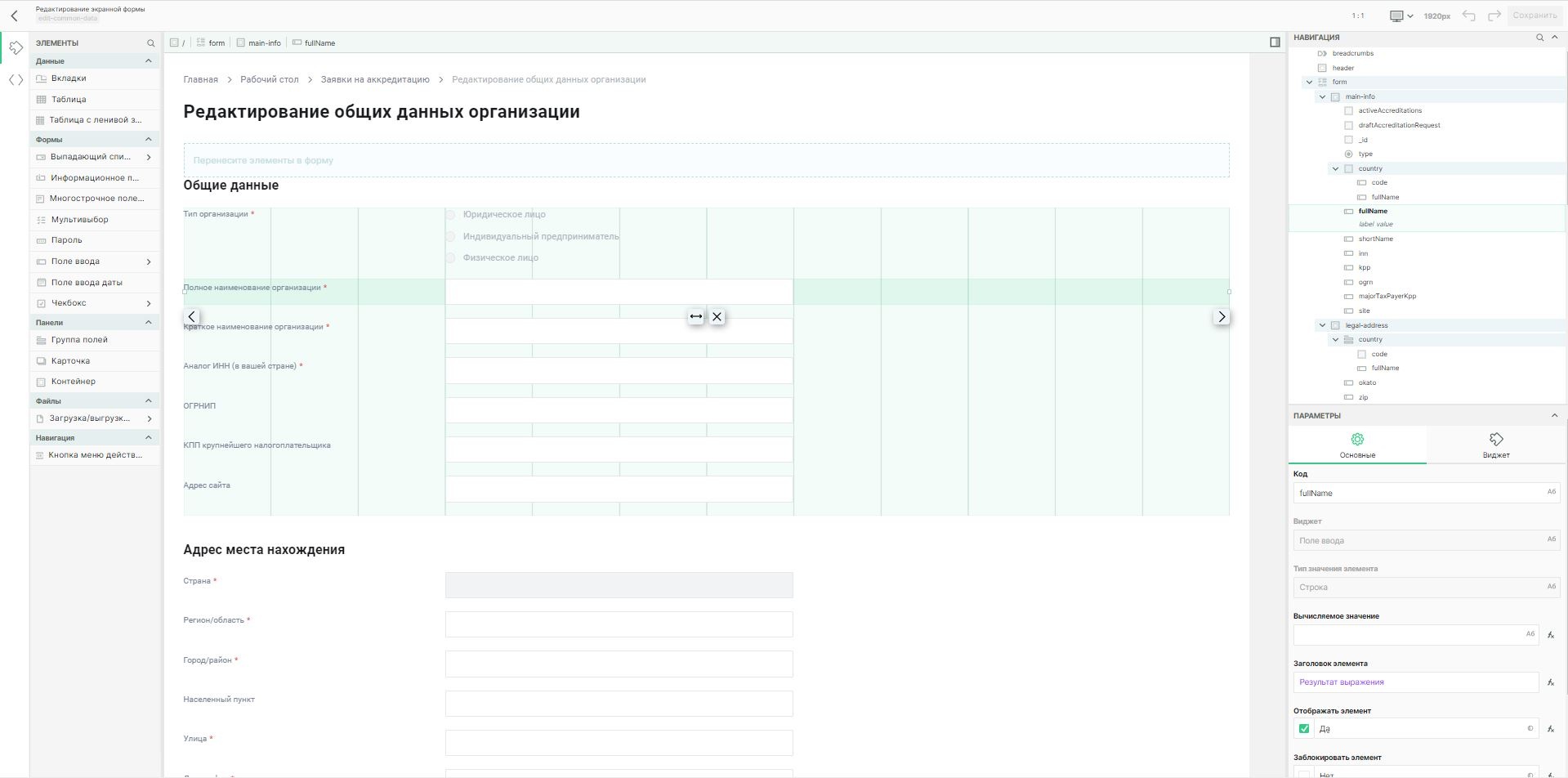This screenshot has width=1568, height=778.
Task: Add the Поле ввода даты element
Action: pos(95,283)
